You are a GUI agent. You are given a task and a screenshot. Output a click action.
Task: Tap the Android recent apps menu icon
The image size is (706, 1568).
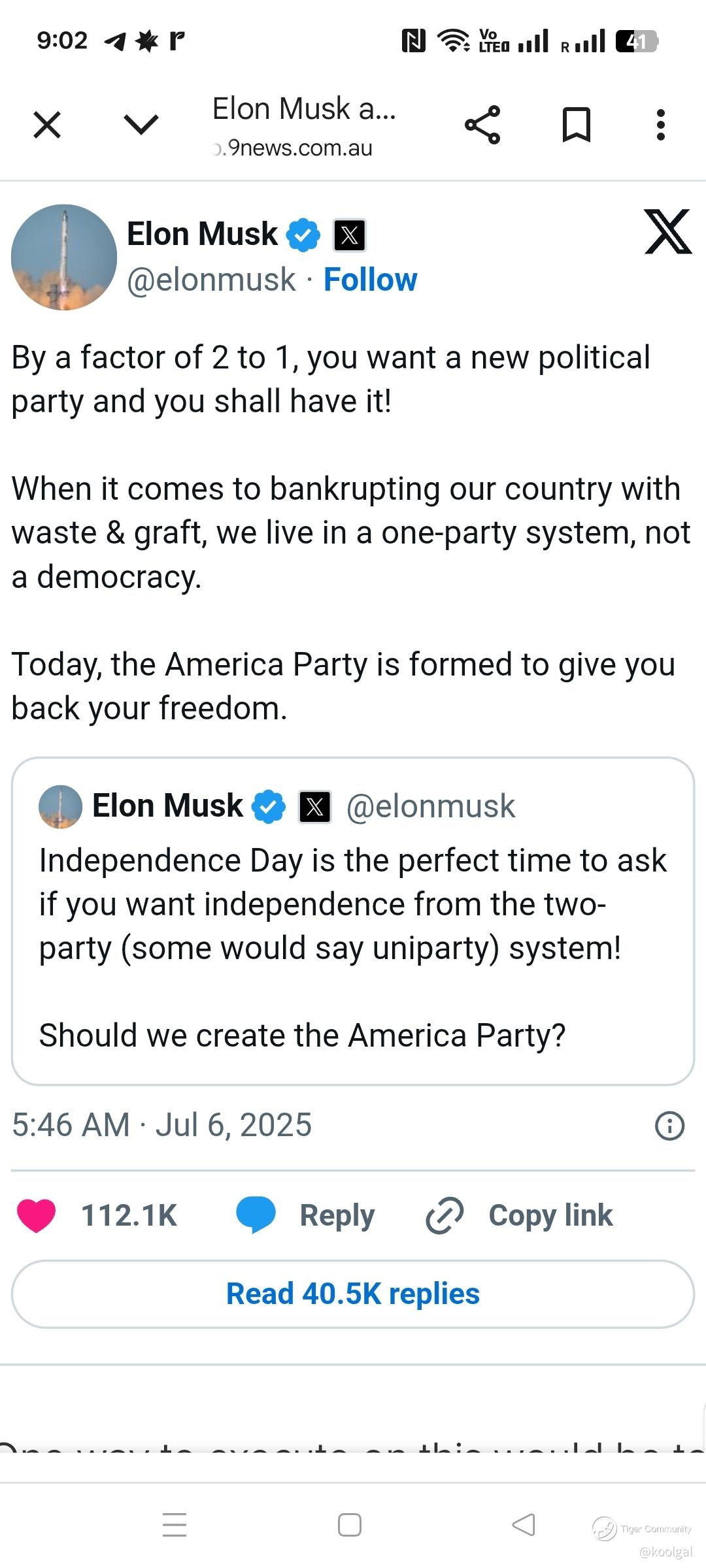pyautogui.click(x=175, y=1525)
